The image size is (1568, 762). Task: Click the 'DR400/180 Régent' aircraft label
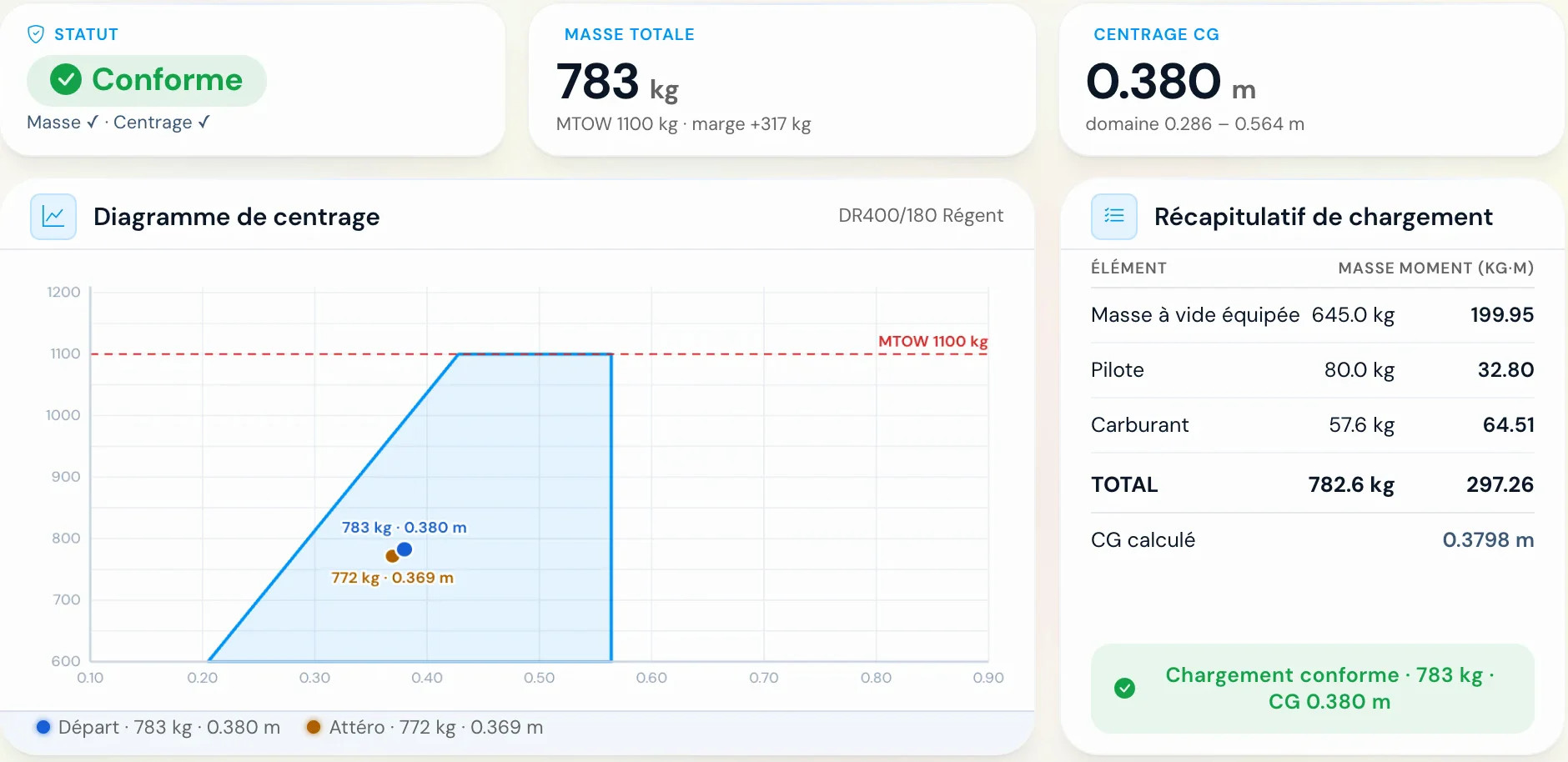click(921, 215)
